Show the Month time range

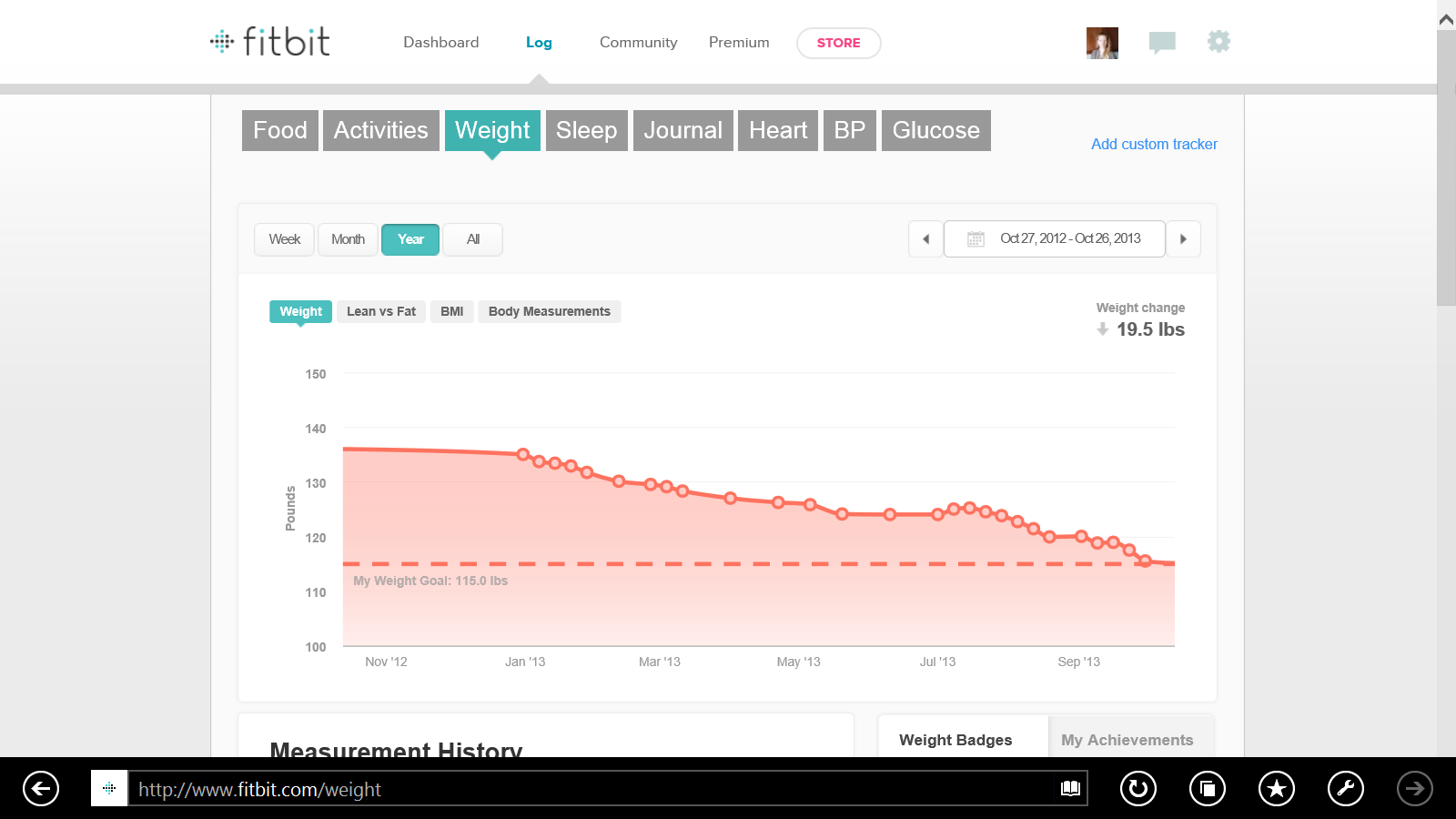tap(349, 239)
